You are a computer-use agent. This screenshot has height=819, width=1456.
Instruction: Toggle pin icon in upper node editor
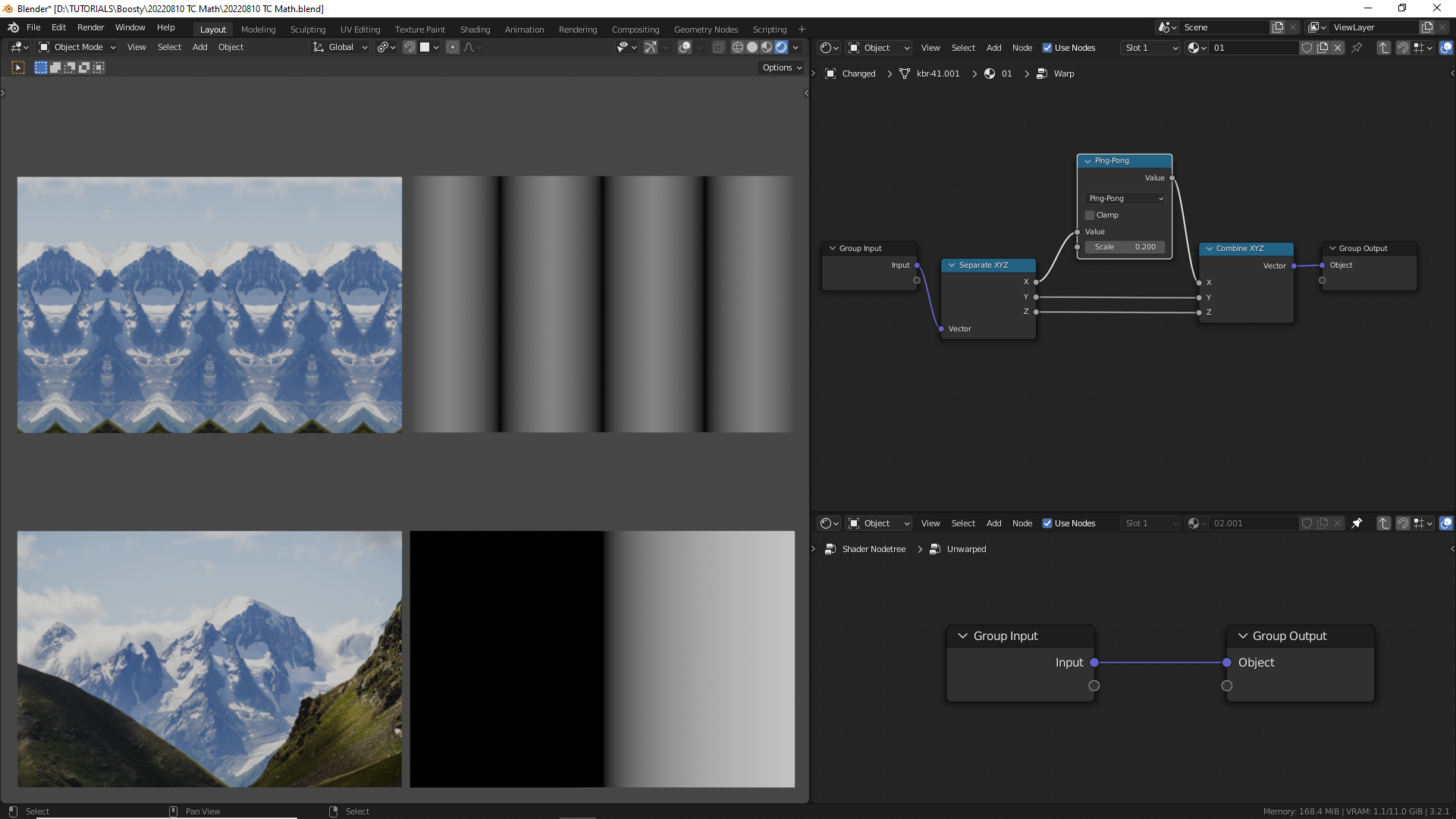point(1357,48)
